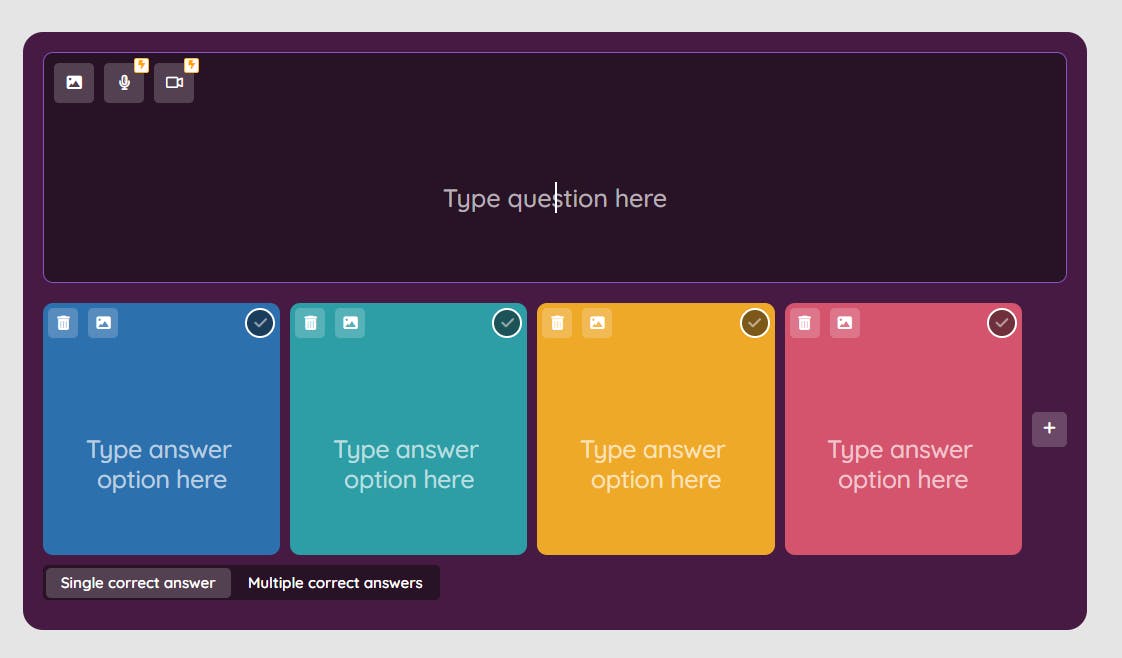The image size is (1122, 658).
Task: Insert an image in the teal answer option
Action: click(x=350, y=323)
